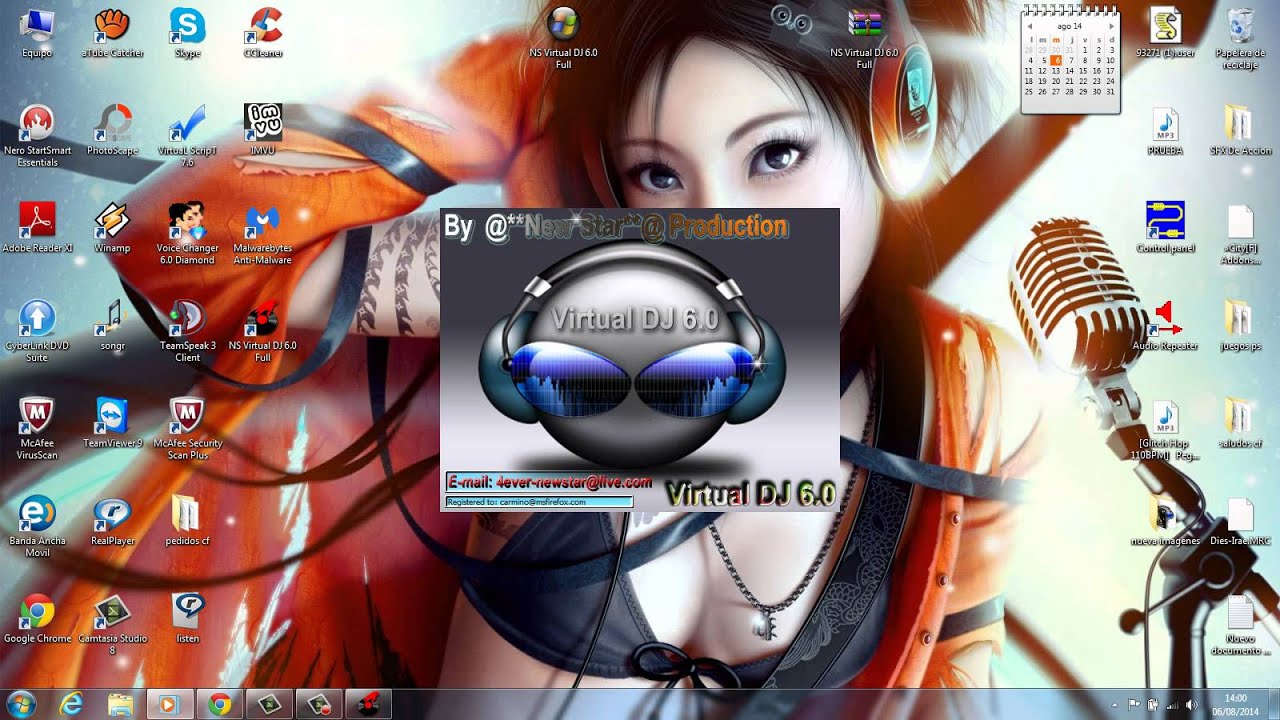Go to next month in calendar gadget
Image resolution: width=1280 pixels, height=720 pixels.
point(1111,26)
